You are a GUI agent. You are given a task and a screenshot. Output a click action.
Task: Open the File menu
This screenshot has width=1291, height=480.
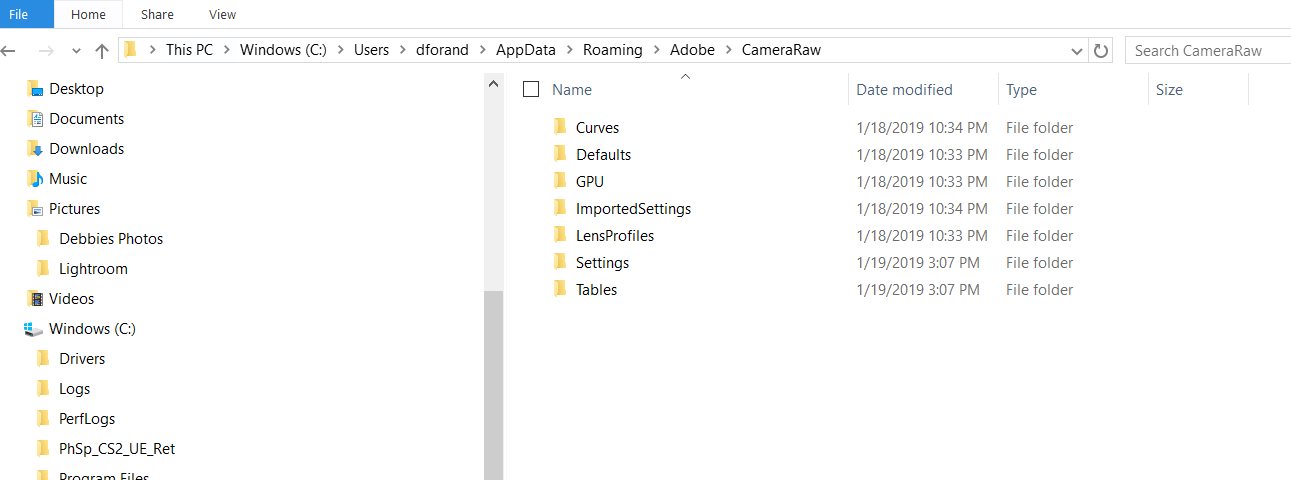(19, 14)
